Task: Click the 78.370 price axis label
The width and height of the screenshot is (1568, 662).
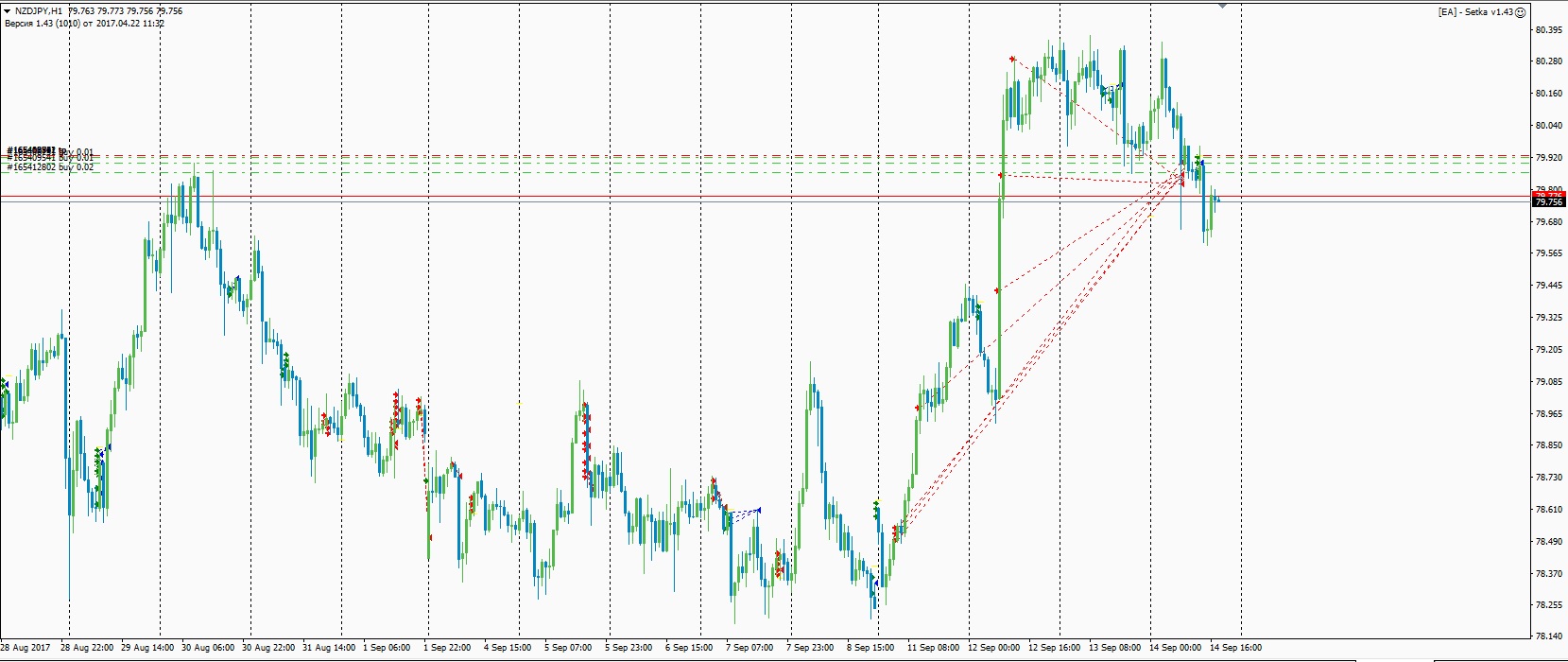Action: pyautogui.click(x=1547, y=574)
